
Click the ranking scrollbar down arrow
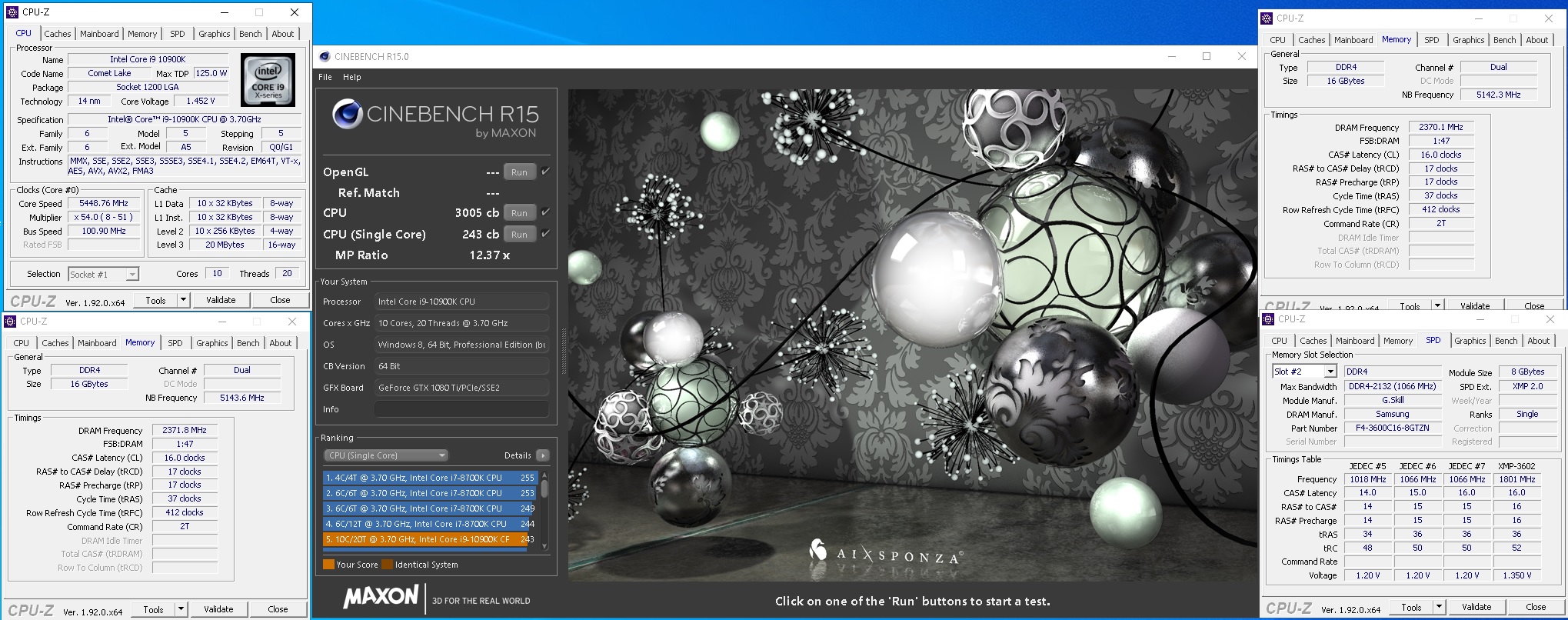point(544,547)
